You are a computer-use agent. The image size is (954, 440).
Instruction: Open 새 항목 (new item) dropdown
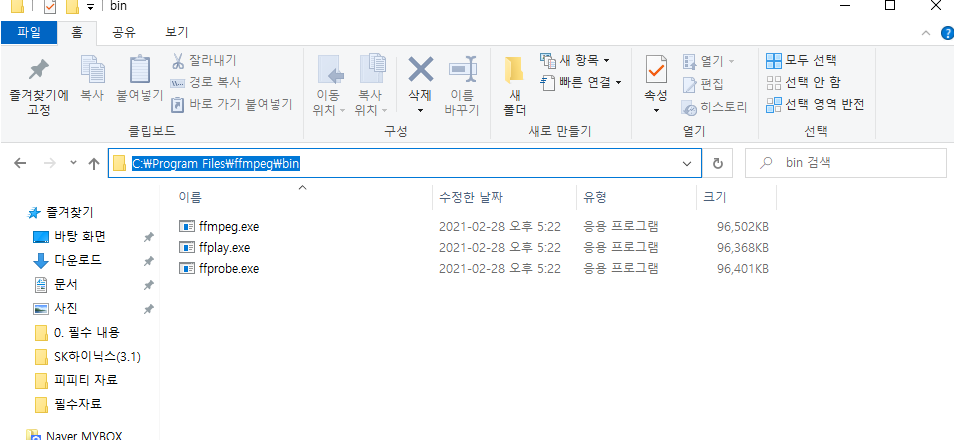pos(575,60)
